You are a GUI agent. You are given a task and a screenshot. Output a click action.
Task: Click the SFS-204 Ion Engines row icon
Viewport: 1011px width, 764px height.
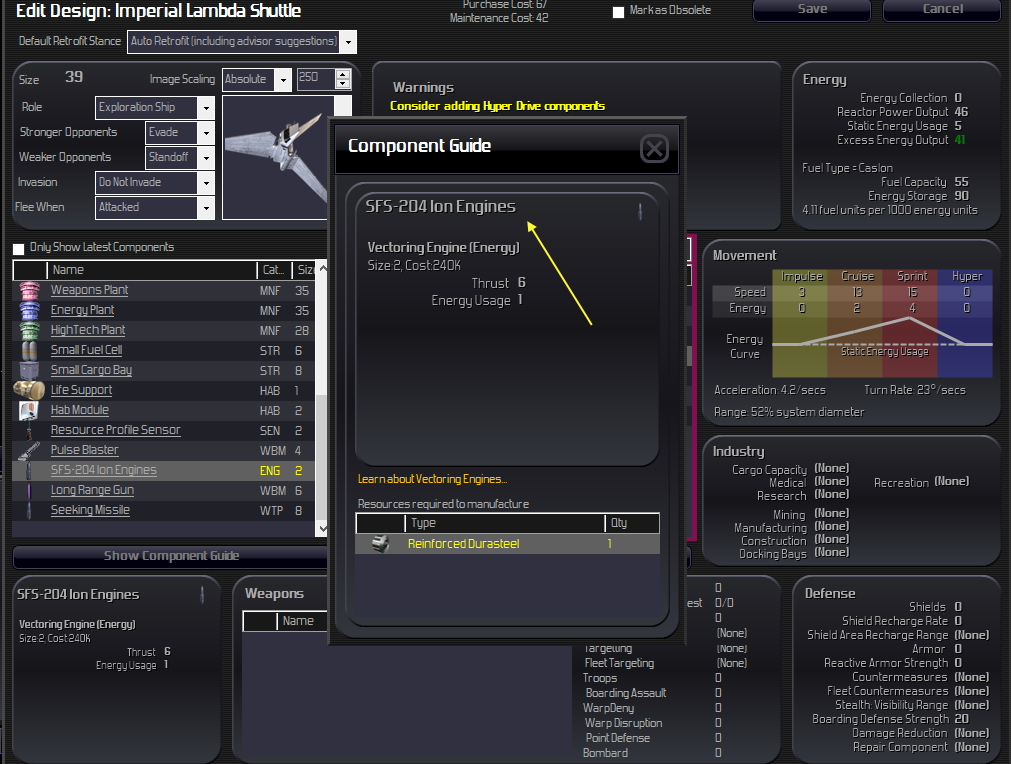29,471
